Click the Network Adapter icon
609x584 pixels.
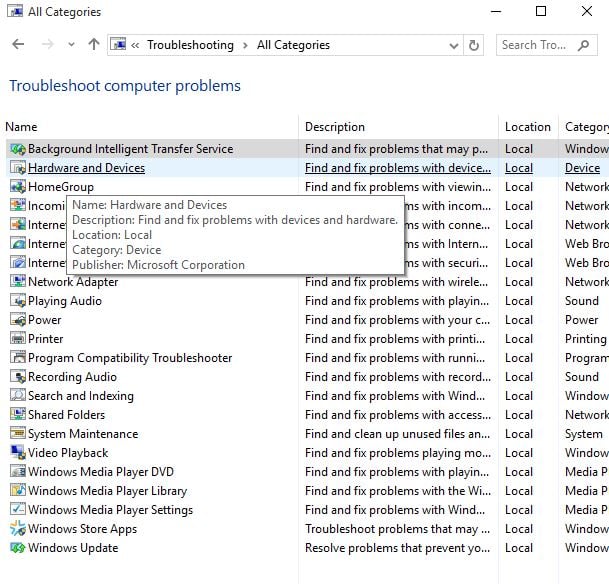(x=18, y=282)
